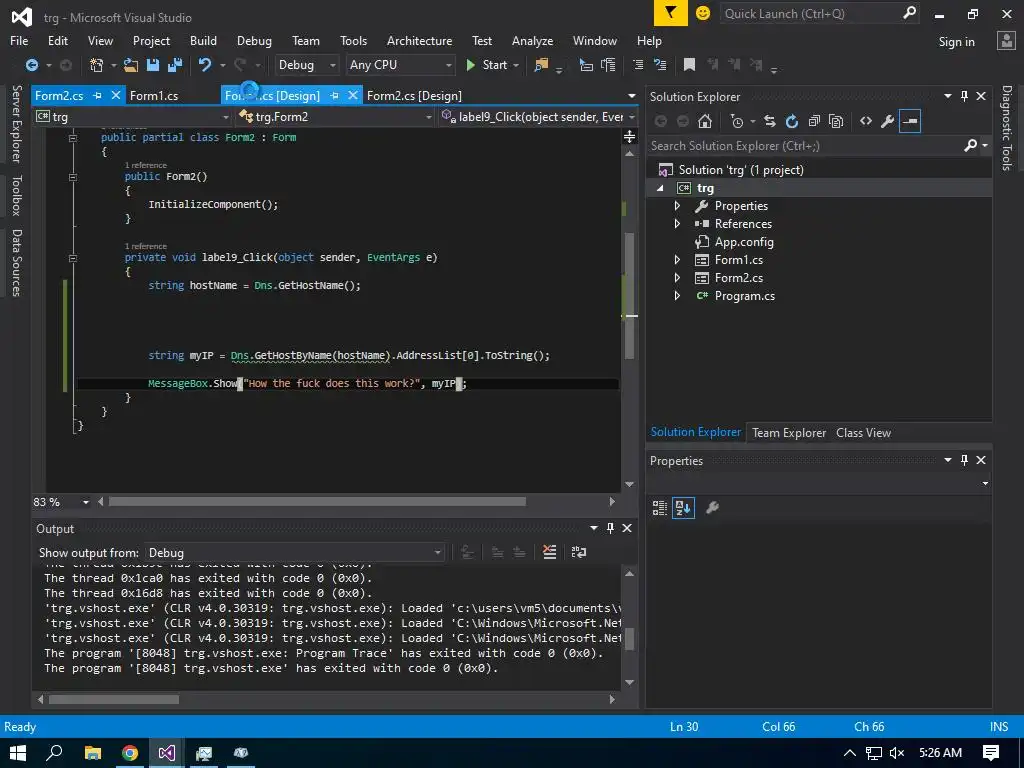Start debugging with the Start button
Image resolution: width=1024 pixels, height=768 pixels.
[x=488, y=65]
